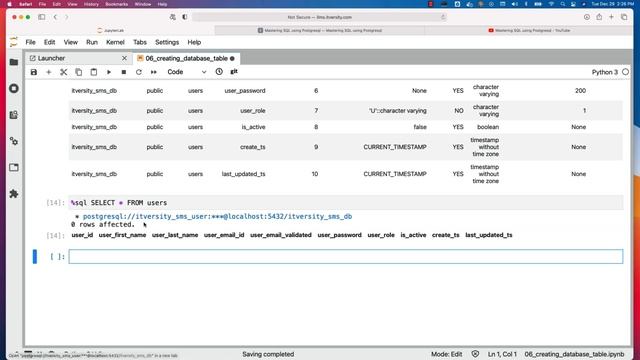Open the Extension Manager puzzle icon
Screen dimensions: 640x360
pos(14,193)
